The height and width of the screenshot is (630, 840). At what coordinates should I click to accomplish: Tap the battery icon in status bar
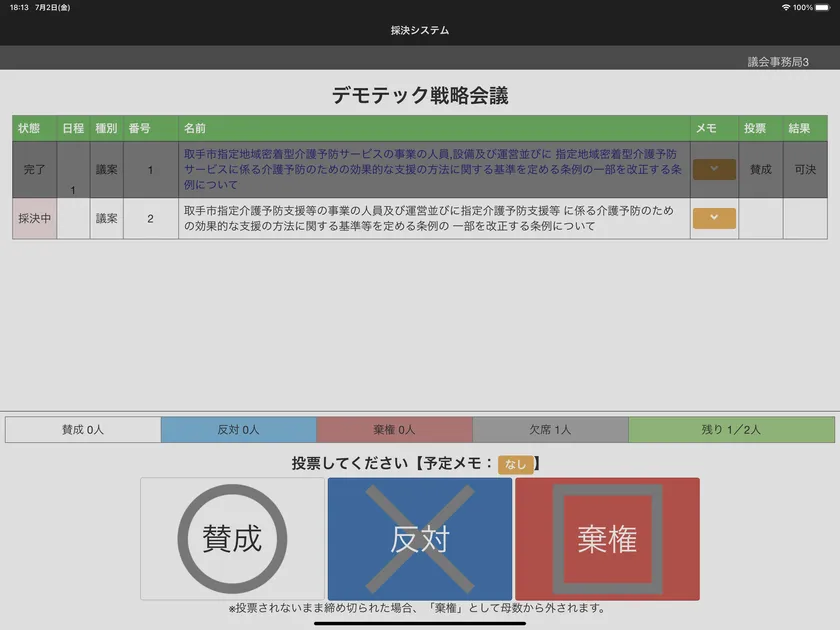822,7
